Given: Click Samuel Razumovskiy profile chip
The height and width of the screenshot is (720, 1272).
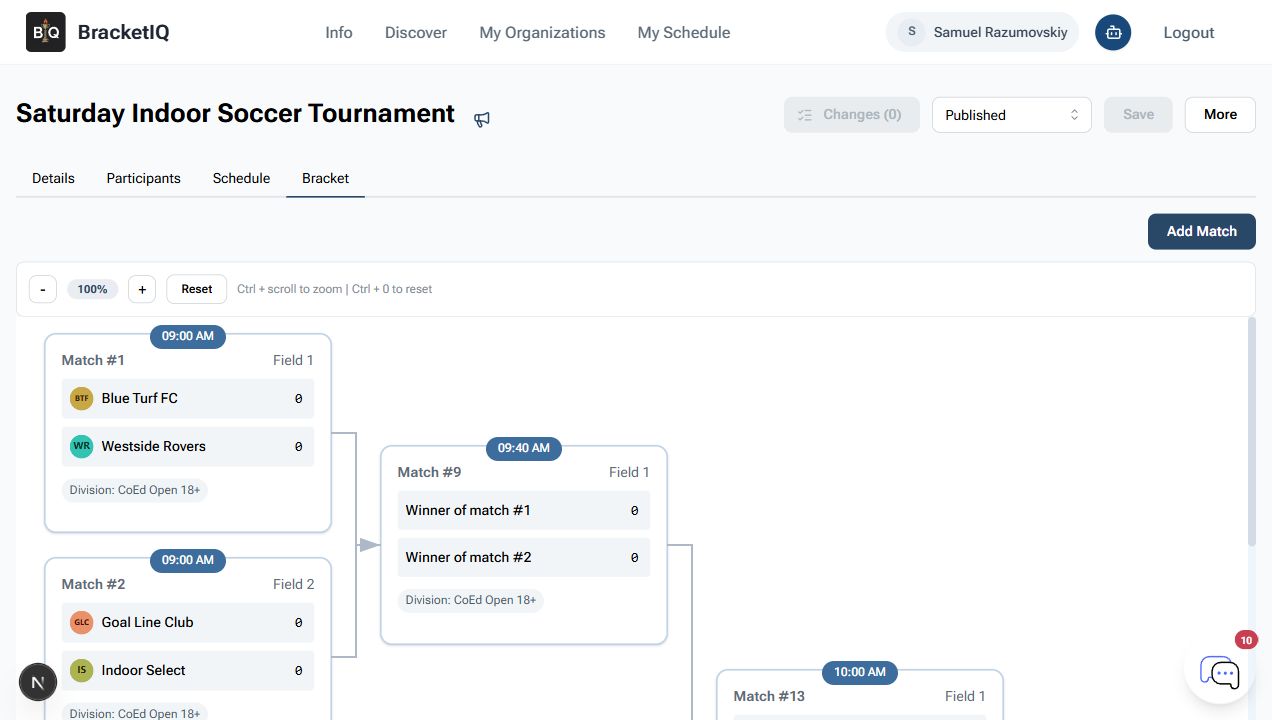Looking at the screenshot, I should point(982,32).
